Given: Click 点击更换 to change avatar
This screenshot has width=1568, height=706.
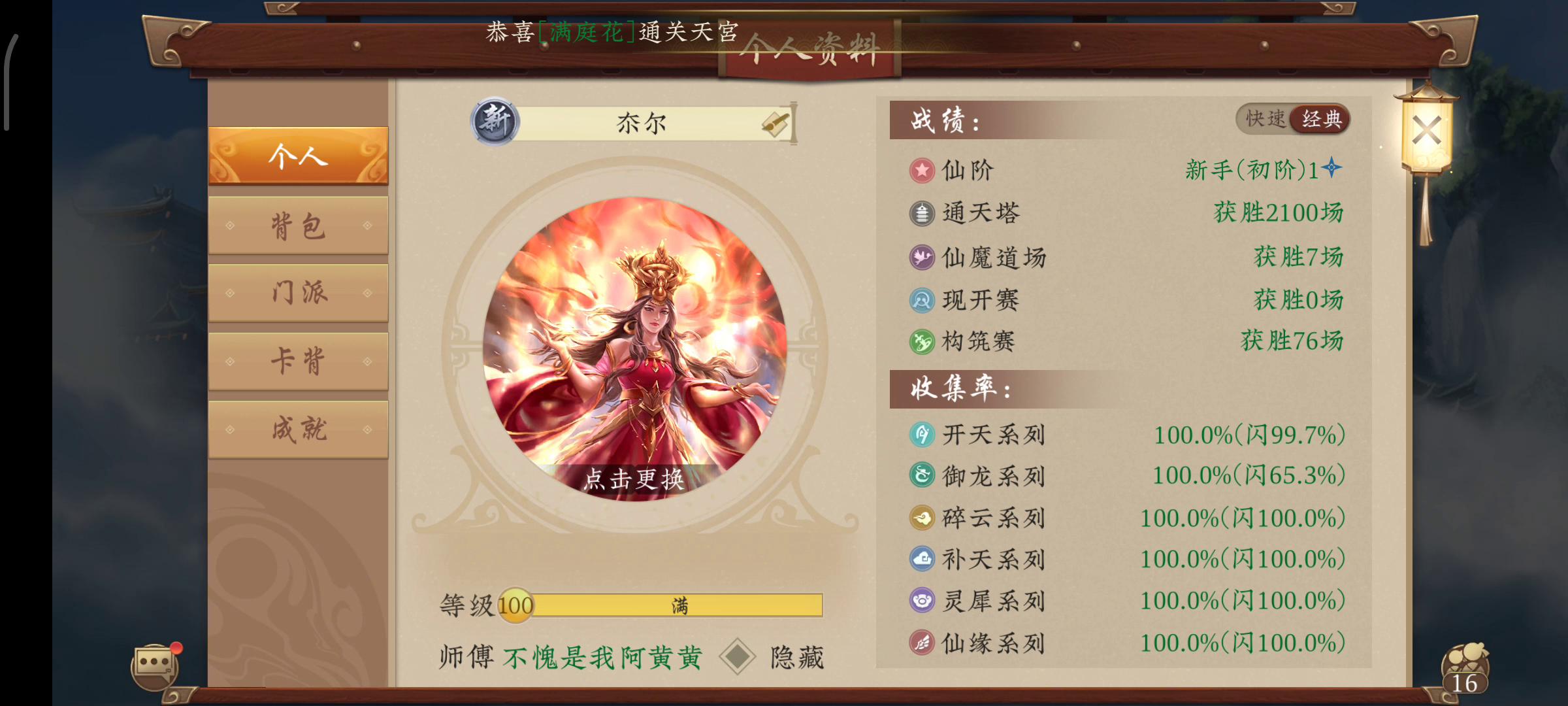Looking at the screenshot, I should (x=634, y=479).
